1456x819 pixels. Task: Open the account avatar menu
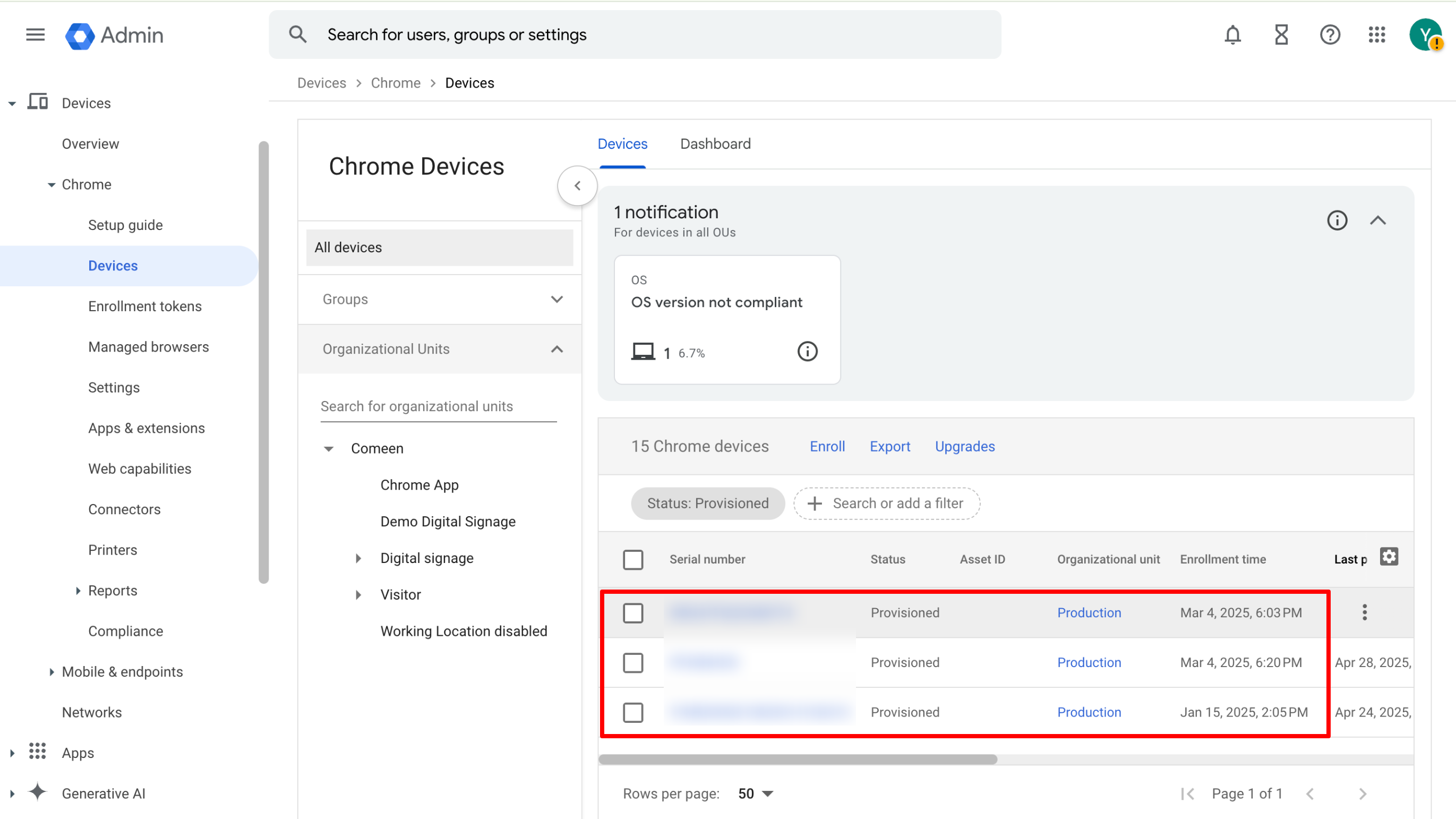[x=1426, y=35]
